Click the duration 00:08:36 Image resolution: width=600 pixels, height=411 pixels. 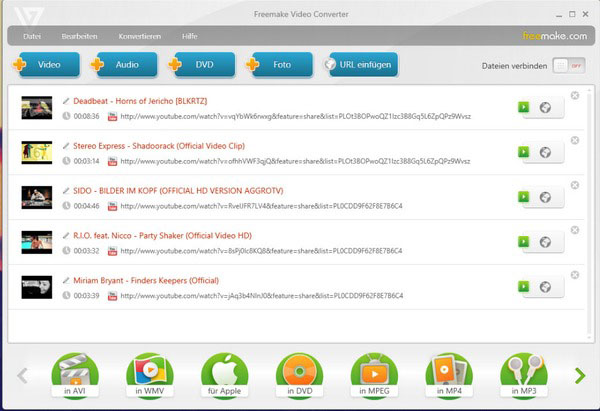click(x=86, y=116)
